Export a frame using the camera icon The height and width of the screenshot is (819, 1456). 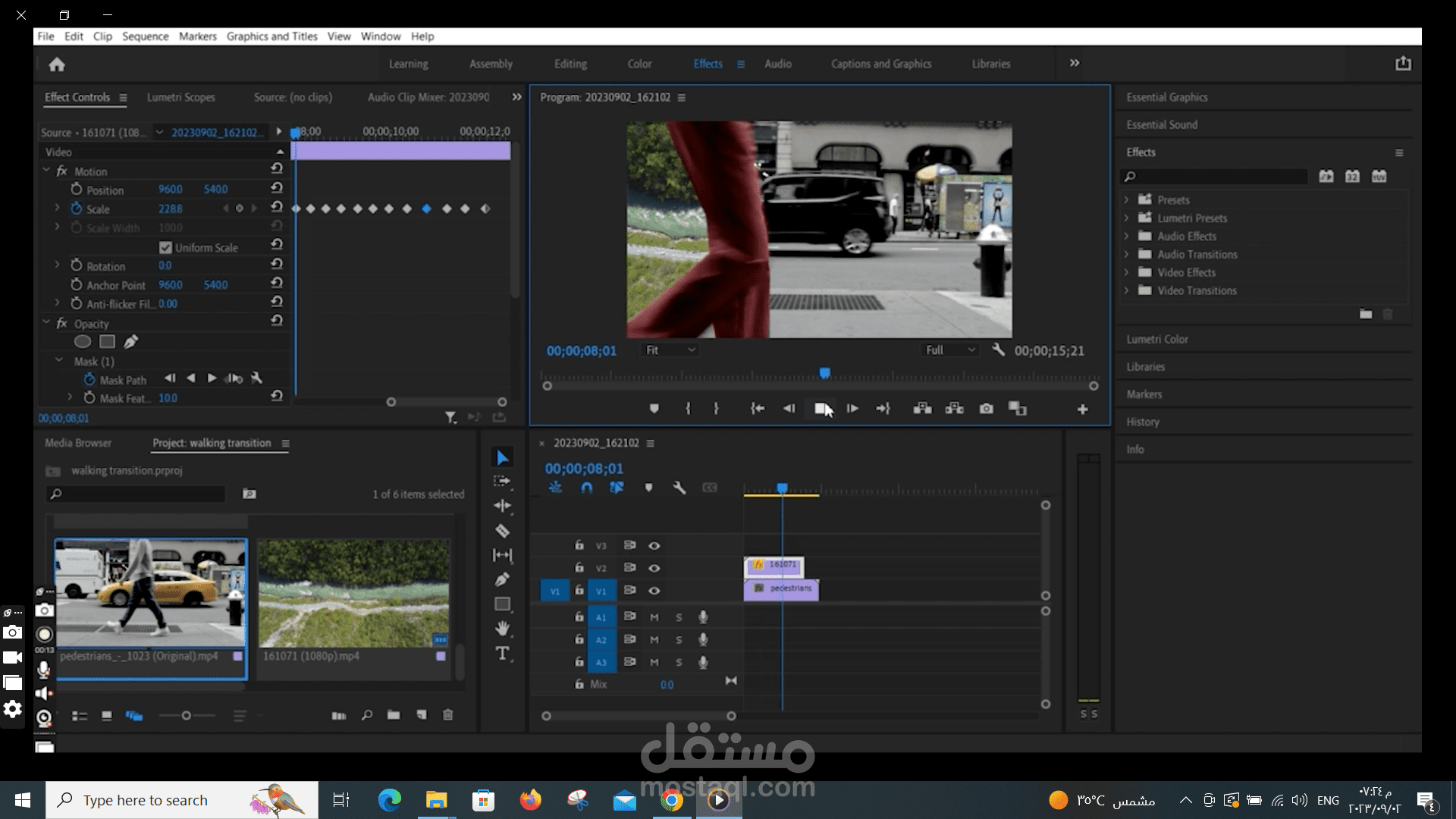(x=986, y=408)
